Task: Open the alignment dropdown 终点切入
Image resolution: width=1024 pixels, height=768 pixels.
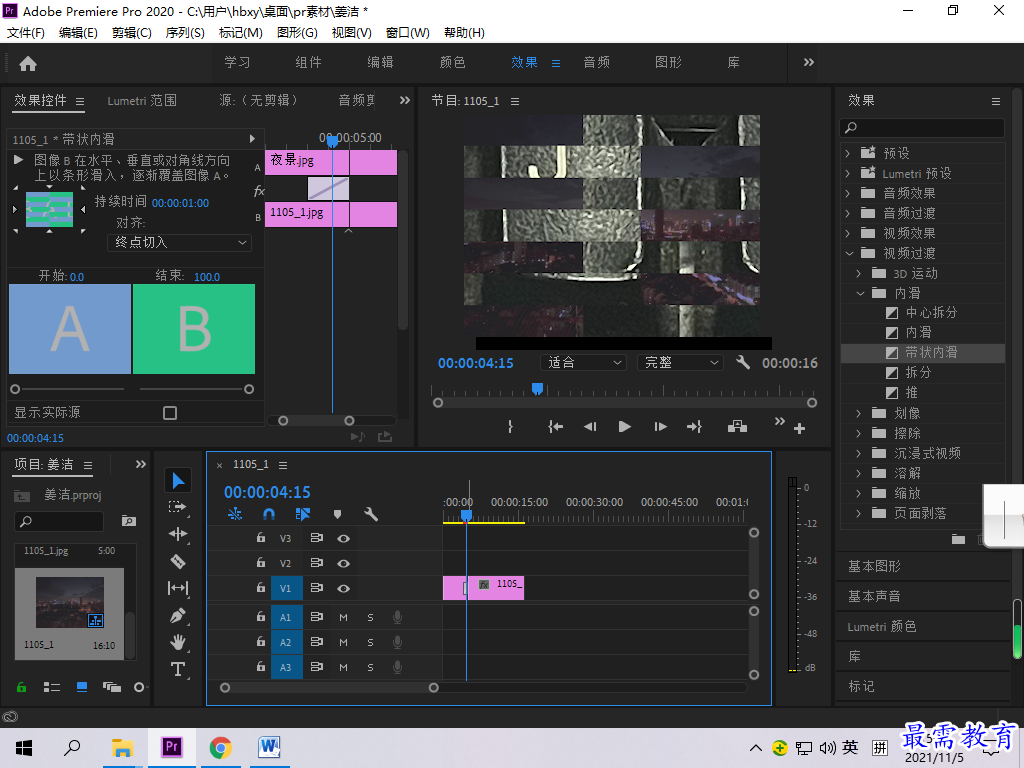Action: [179, 242]
